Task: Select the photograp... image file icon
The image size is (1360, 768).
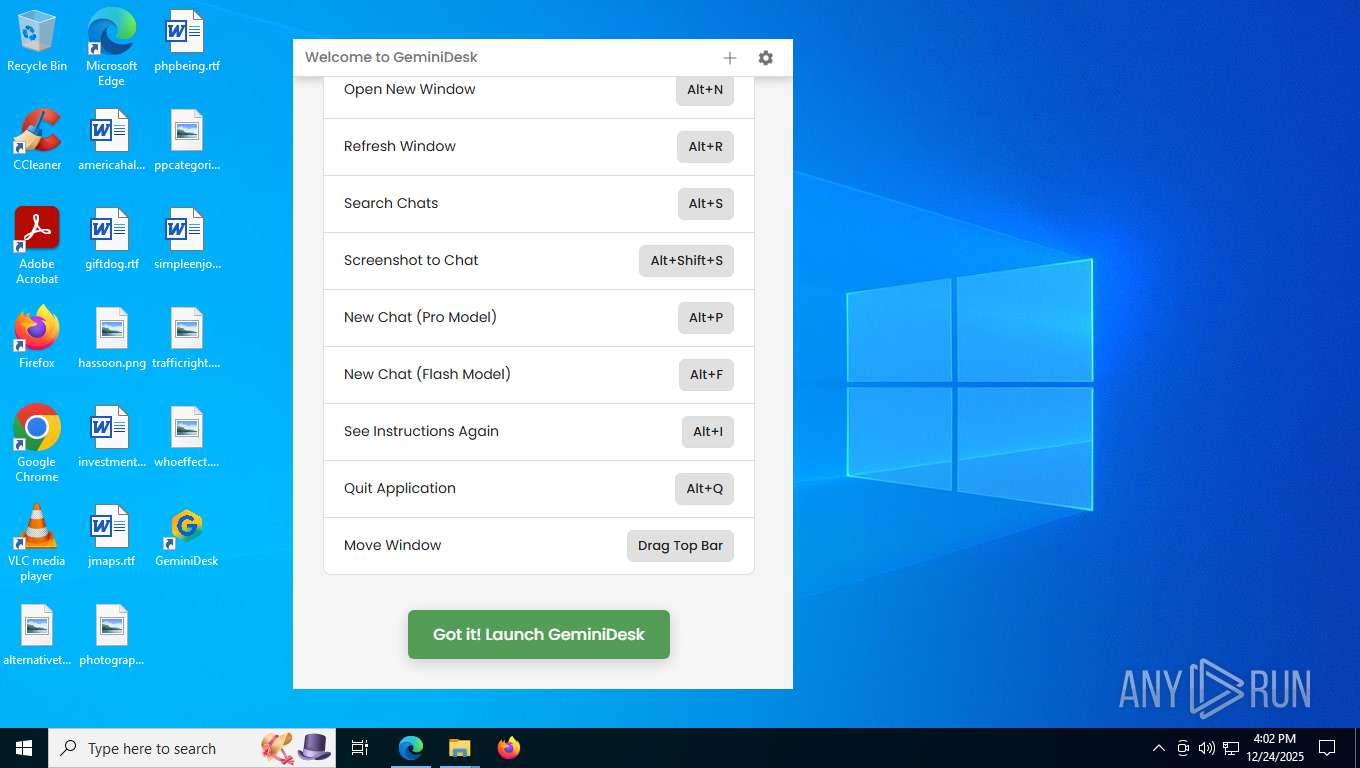Action: coord(111,636)
